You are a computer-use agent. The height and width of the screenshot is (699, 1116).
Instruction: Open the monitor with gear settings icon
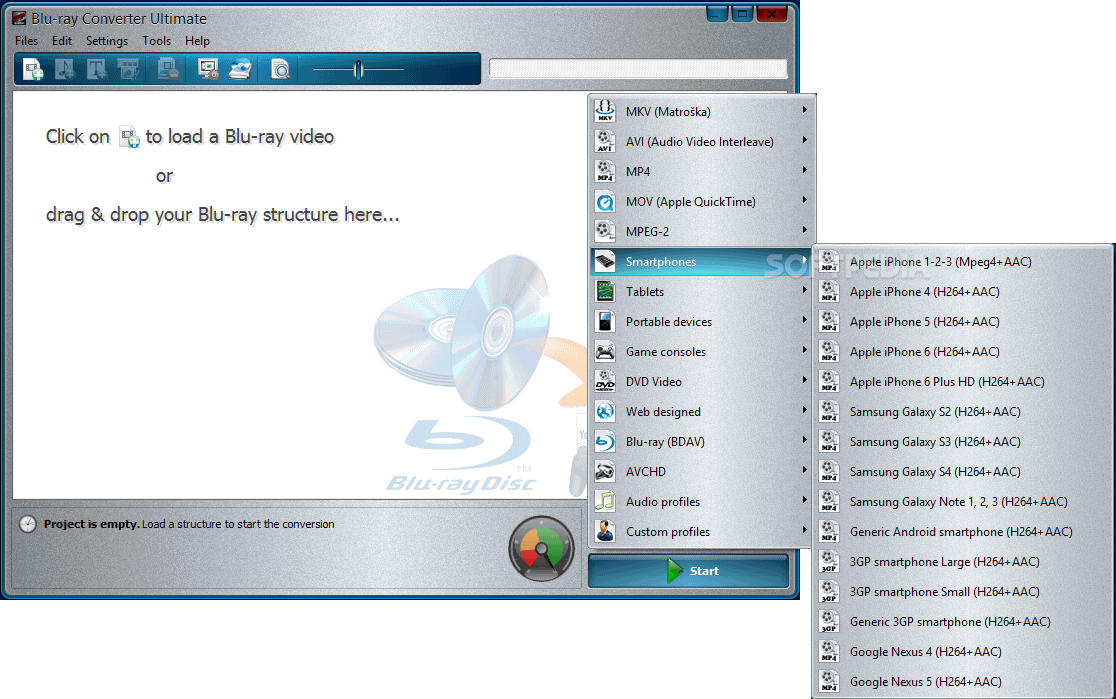coord(208,69)
